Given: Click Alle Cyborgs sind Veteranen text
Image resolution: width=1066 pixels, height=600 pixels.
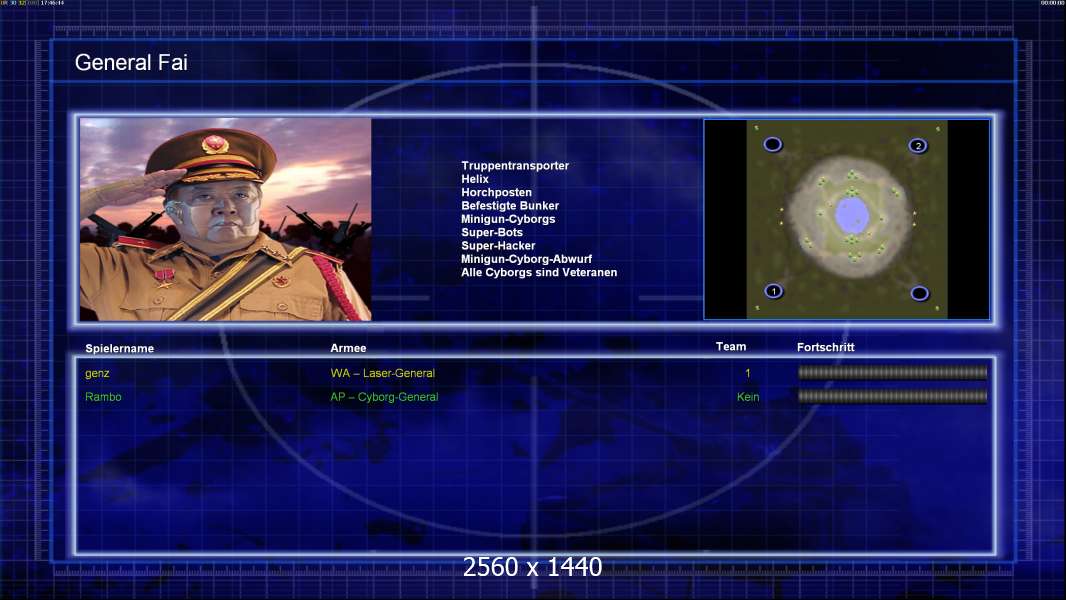Looking at the screenshot, I should pyautogui.click(x=539, y=272).
